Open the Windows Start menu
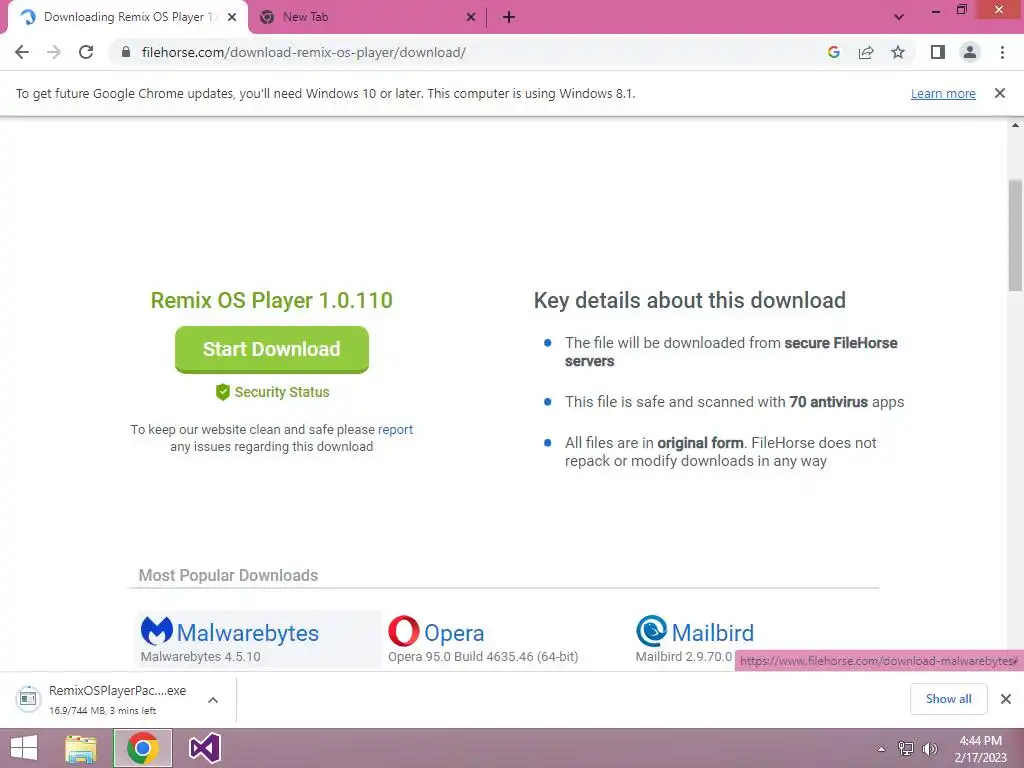Viewport: 1024px width, 768px height. pyautogui.click(x=24, y=748)
